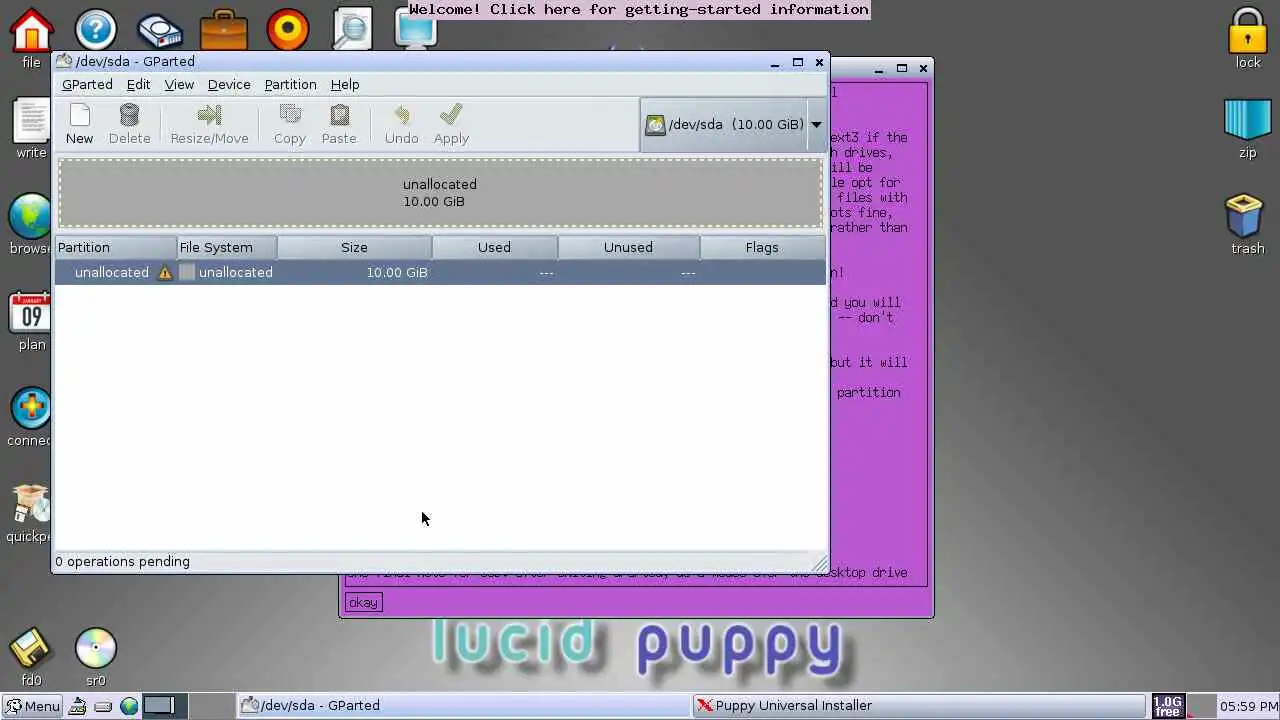
Task: Open the lock desktop icon
Action: (x=1247, y=30)
